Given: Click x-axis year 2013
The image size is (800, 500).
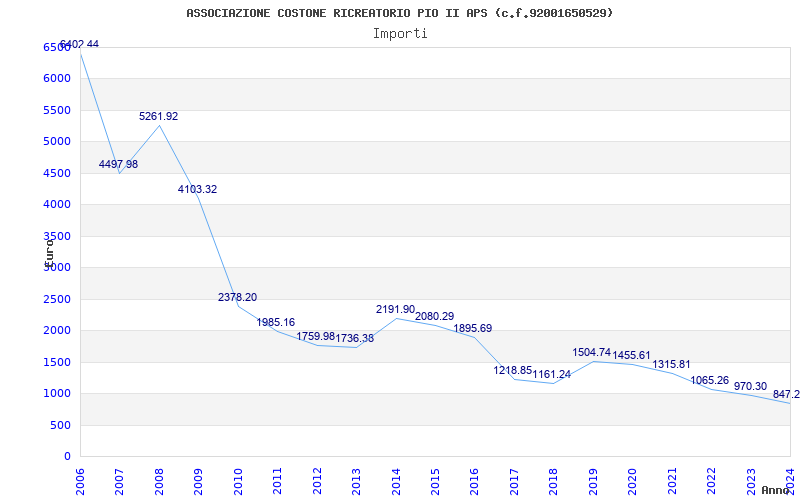Looking at the screenshot, I should coord(356,481).
